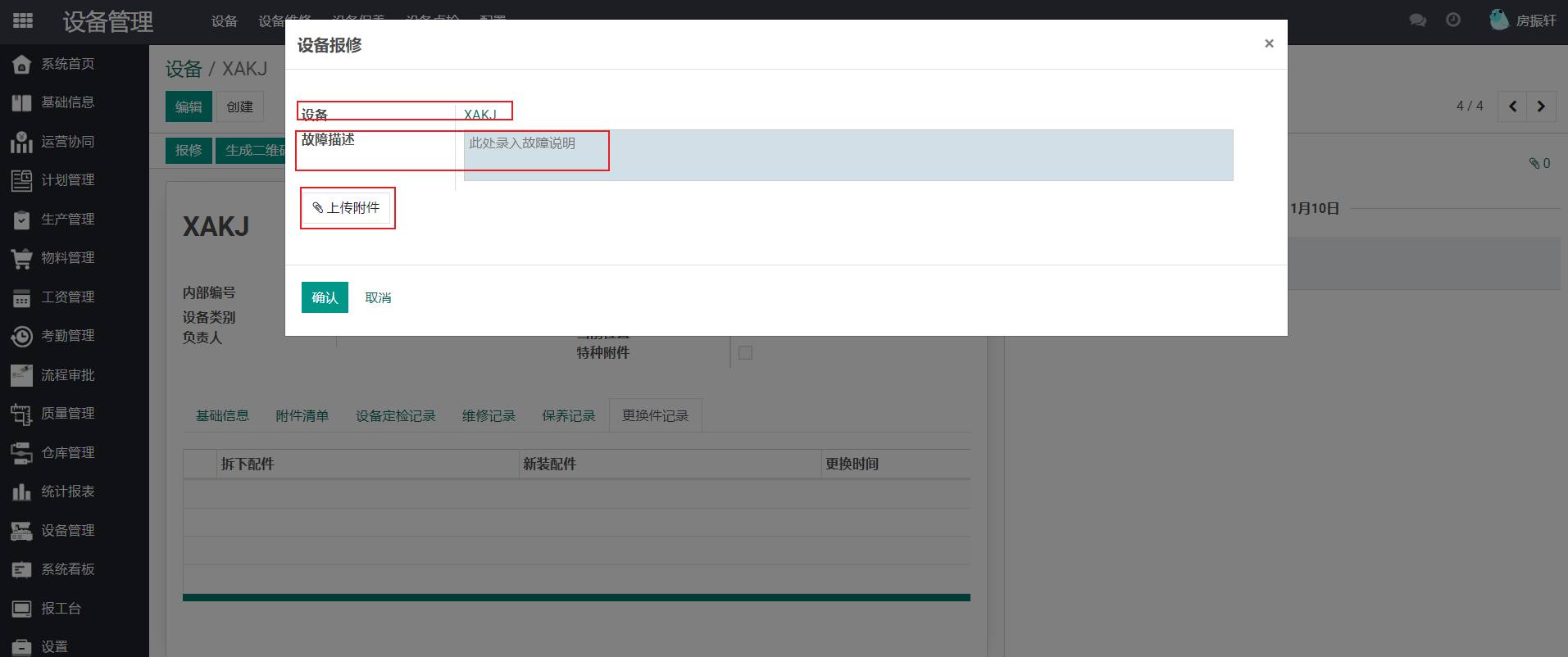Viewport: 1568px width, 657px height.
Task: Go to the next record arrow
Action: click(1541, 106)
